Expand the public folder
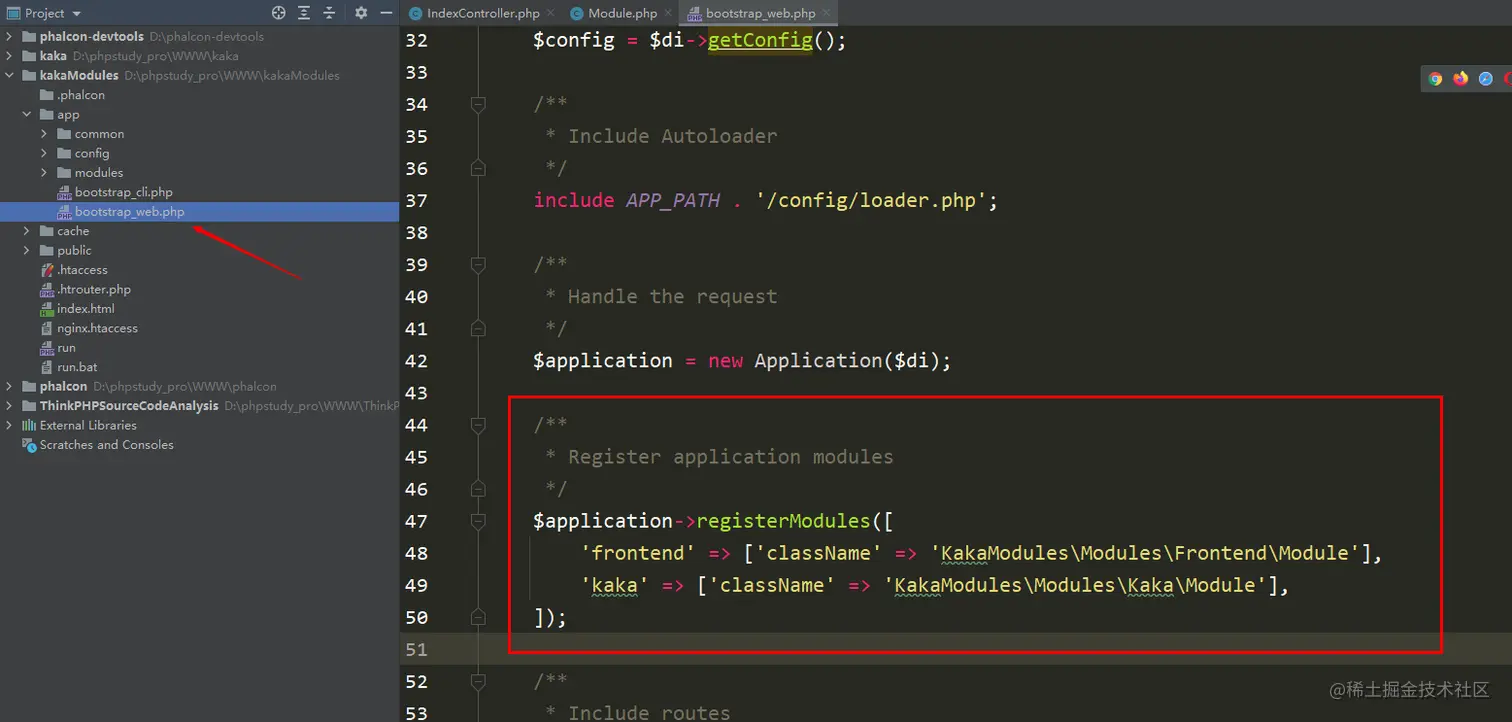 coord(27,251)
